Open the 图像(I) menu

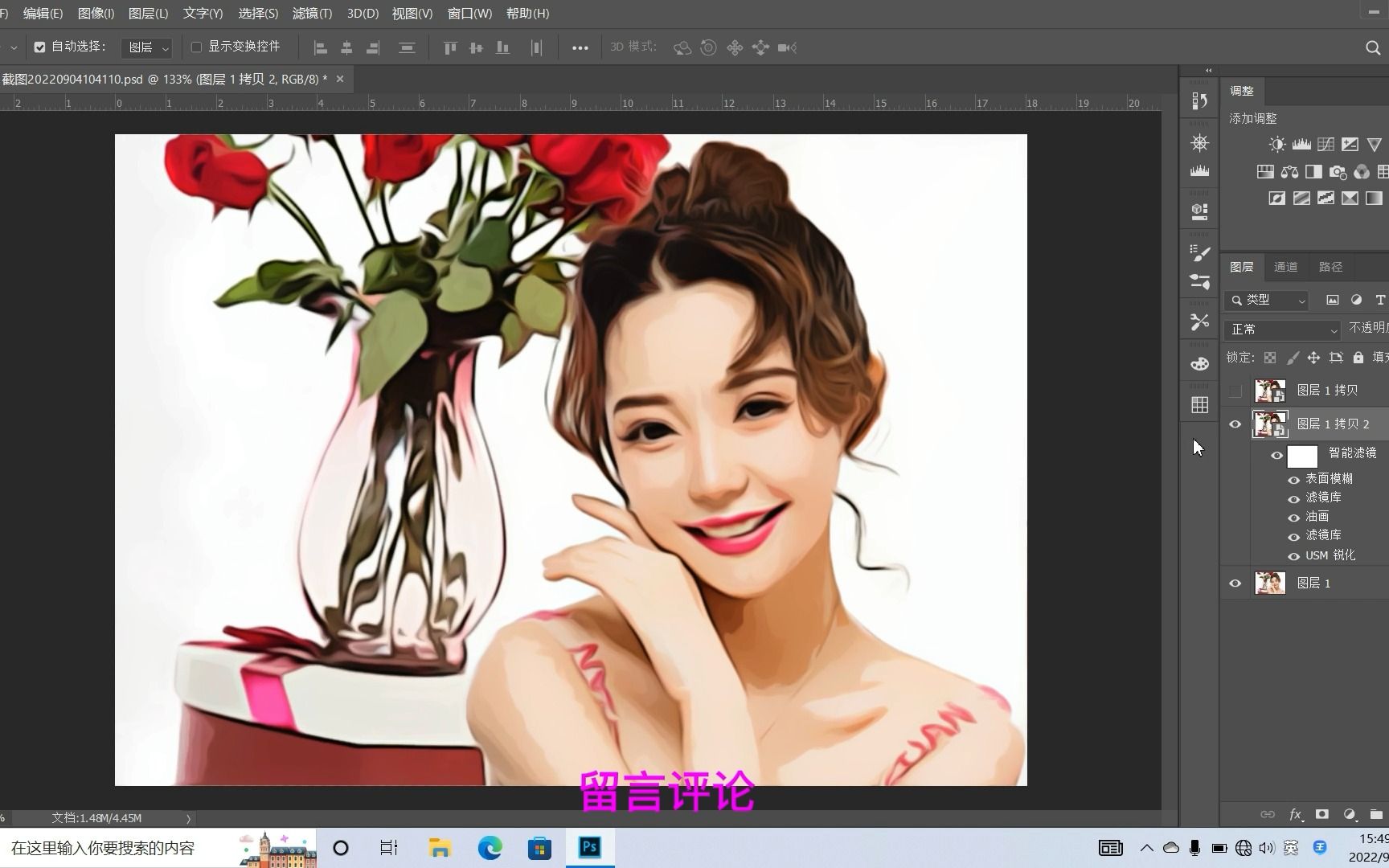(x=96, y=14)
